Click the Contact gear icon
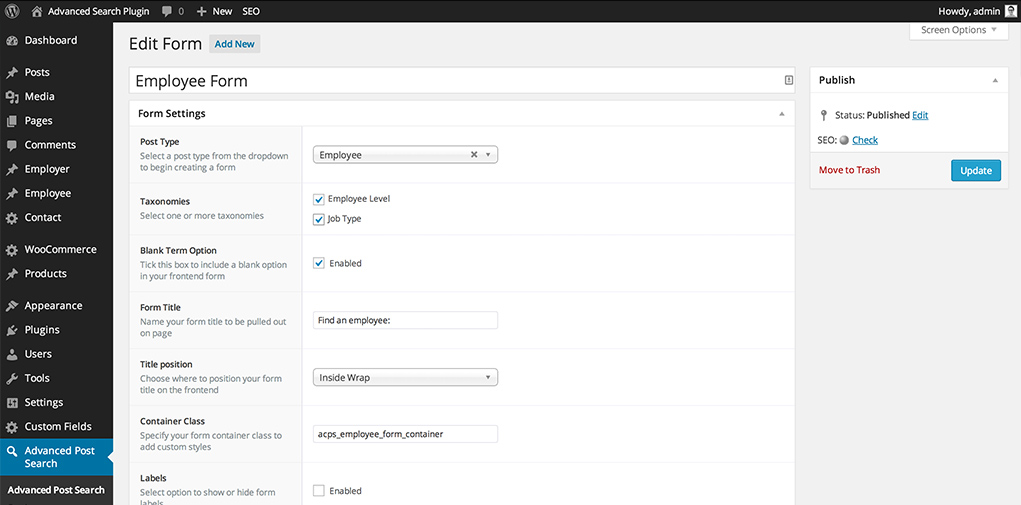 click(12, 217)
